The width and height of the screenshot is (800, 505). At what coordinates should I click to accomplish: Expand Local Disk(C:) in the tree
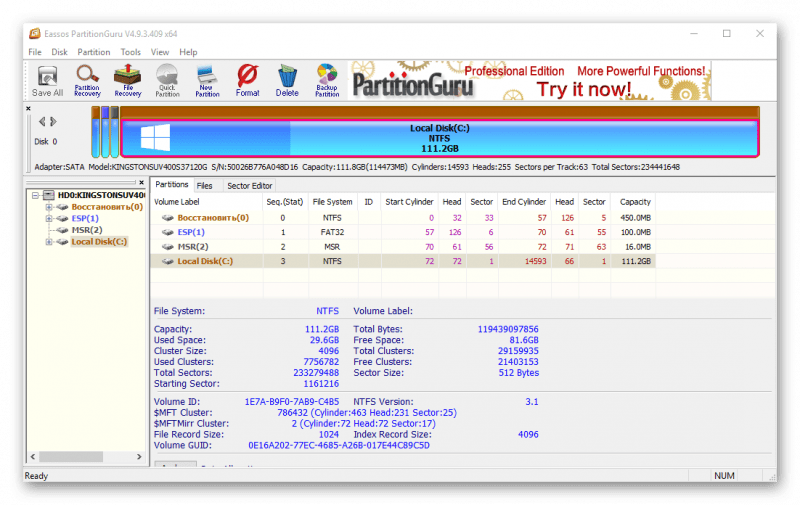click(49, 242)
